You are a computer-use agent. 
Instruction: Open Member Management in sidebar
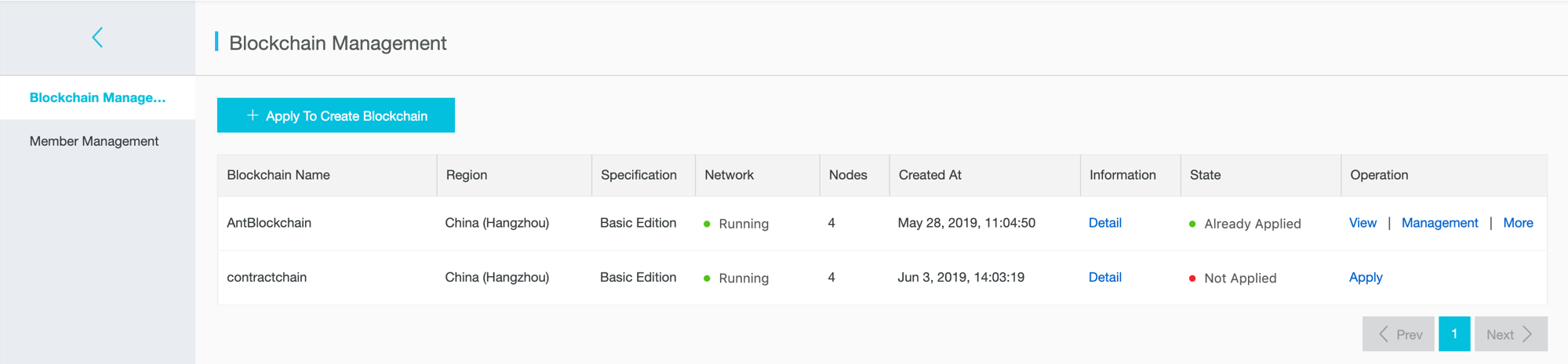[x=94, y=141]
